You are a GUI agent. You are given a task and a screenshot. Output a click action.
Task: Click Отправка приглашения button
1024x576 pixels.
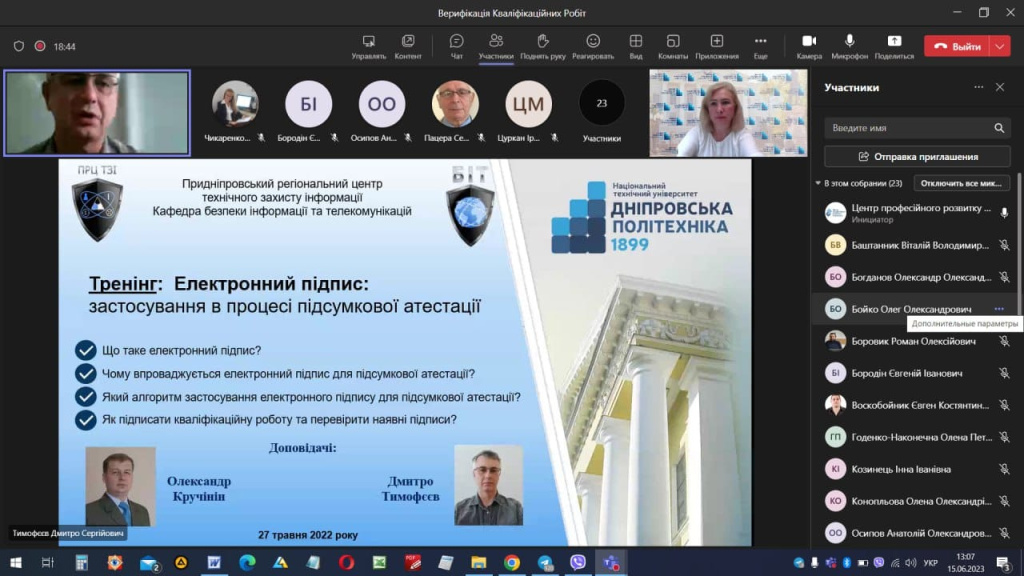(x=917, y=157)
